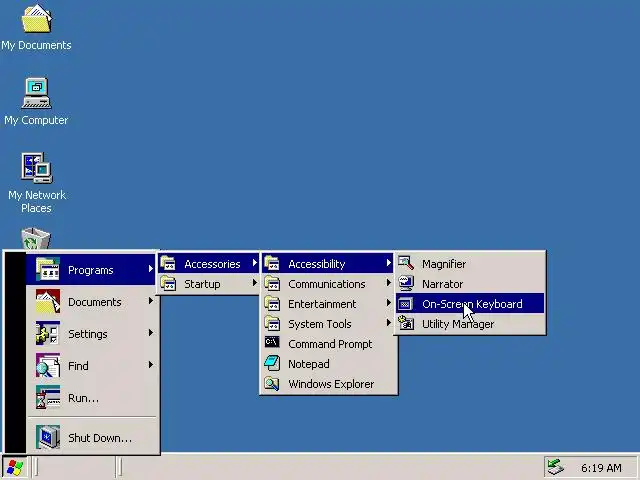Click the Shut Down monitor icon
The image size is (640, 480).
click(x=48, y=437)
